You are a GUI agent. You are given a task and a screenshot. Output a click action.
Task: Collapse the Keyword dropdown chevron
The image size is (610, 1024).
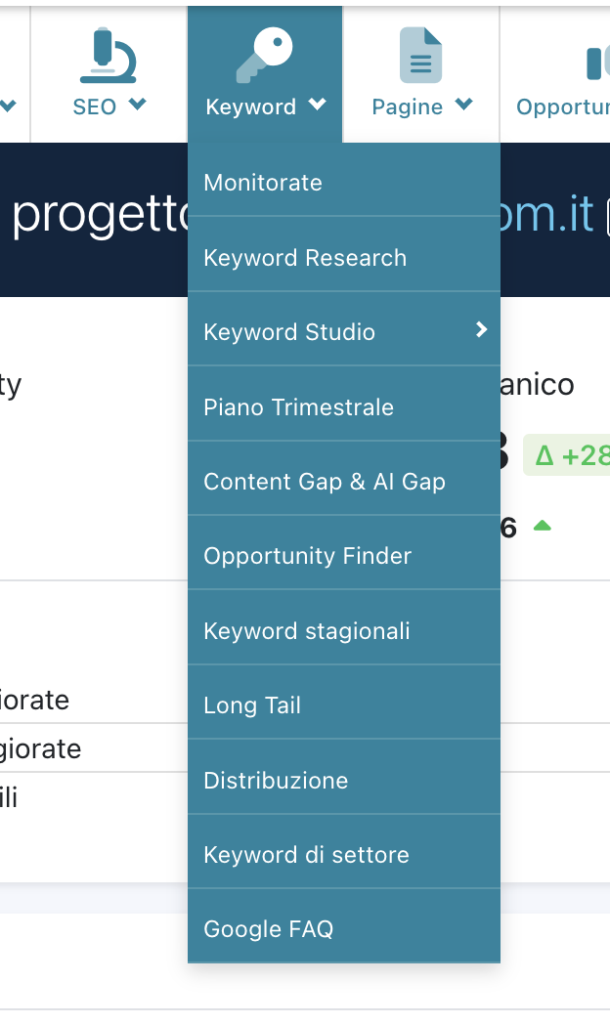click(317, 104)
